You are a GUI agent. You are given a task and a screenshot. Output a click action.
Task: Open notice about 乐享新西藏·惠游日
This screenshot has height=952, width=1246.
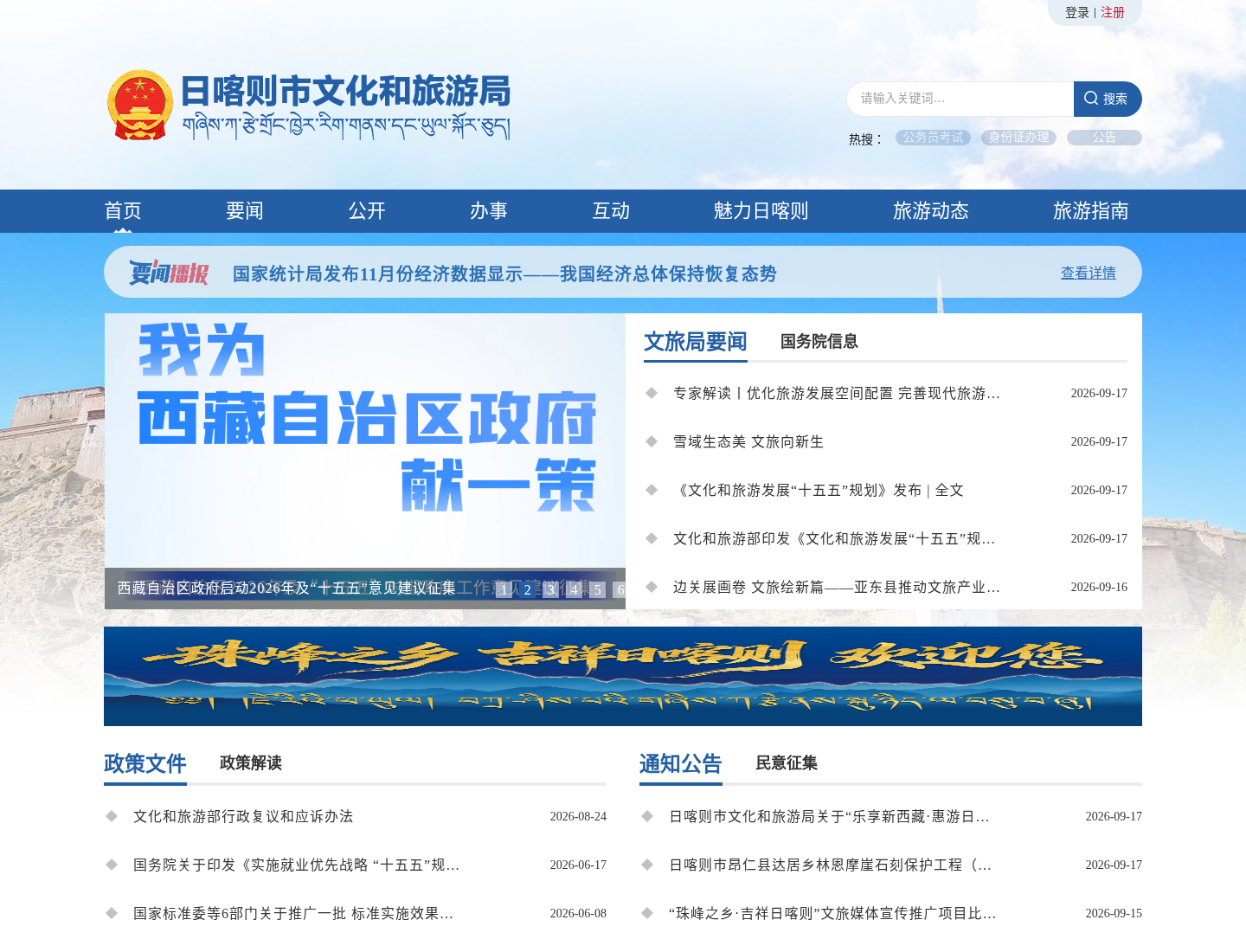tap(829, 816)
